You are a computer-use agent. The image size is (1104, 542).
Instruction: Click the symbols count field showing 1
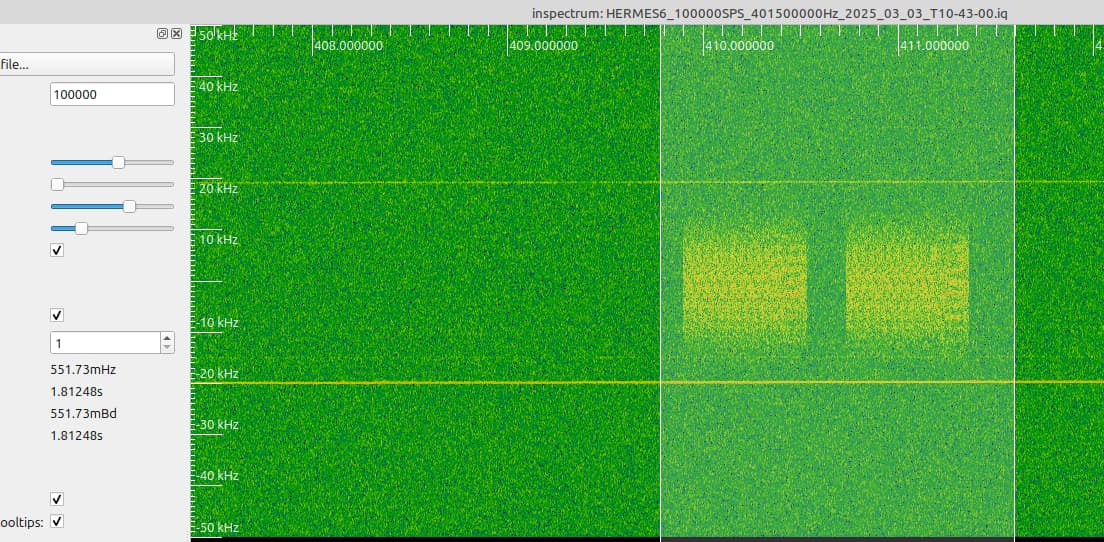pos(106,343)
